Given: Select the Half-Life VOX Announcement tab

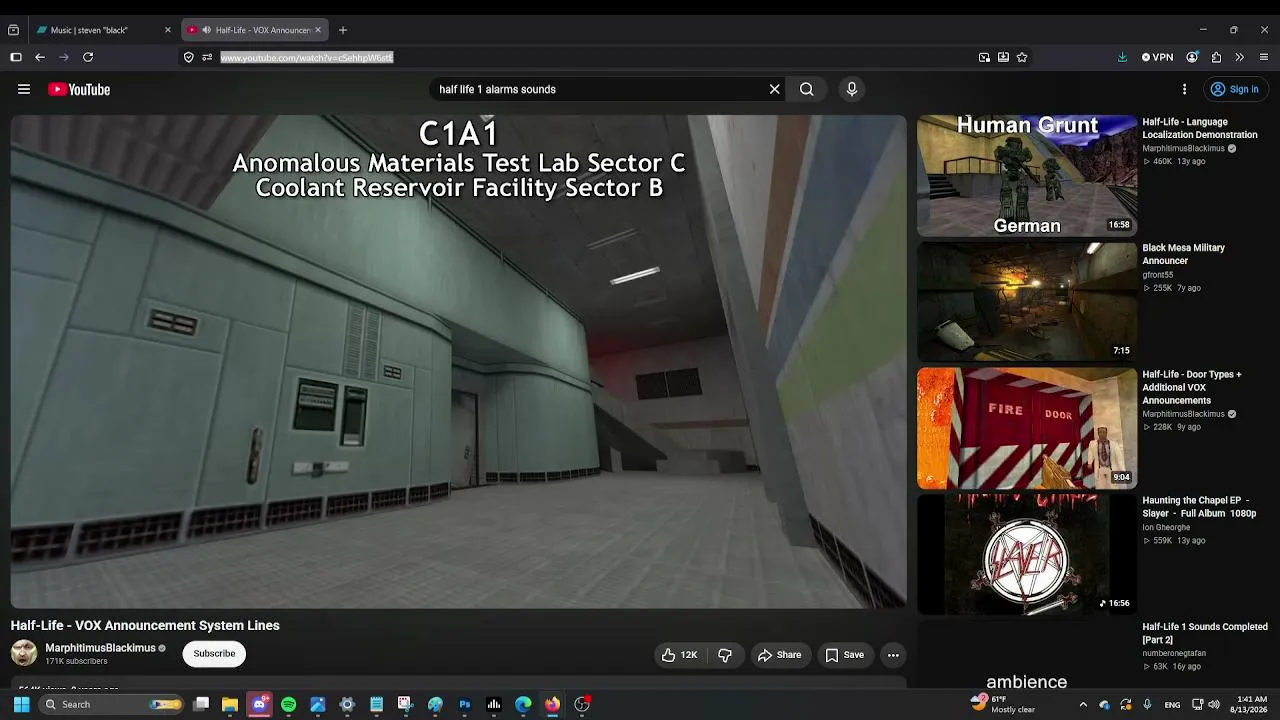Looking at the screenshot, I should [x=256, y=30].
